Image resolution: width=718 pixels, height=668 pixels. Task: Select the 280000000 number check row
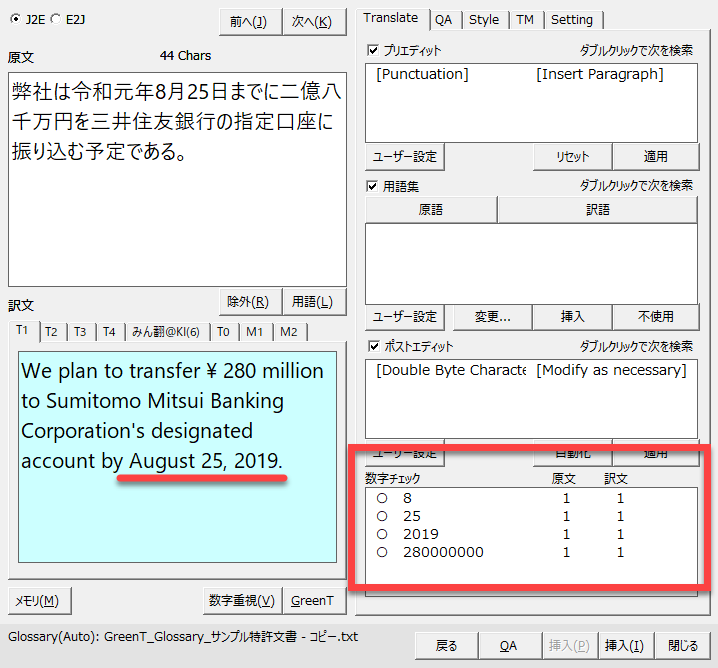coord(443,552)
